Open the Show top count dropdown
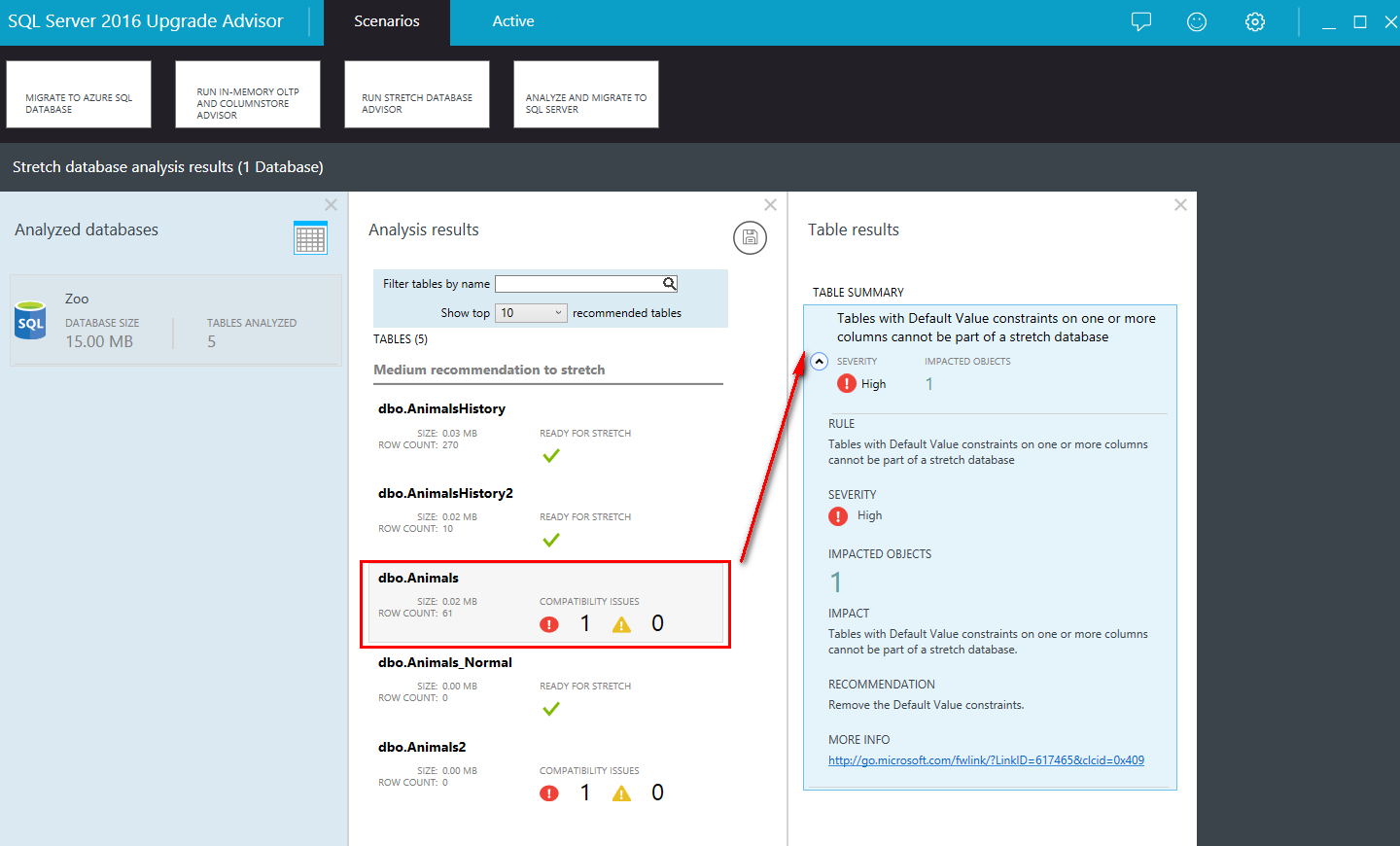1400x846 pixels. (x=531, y=313)
